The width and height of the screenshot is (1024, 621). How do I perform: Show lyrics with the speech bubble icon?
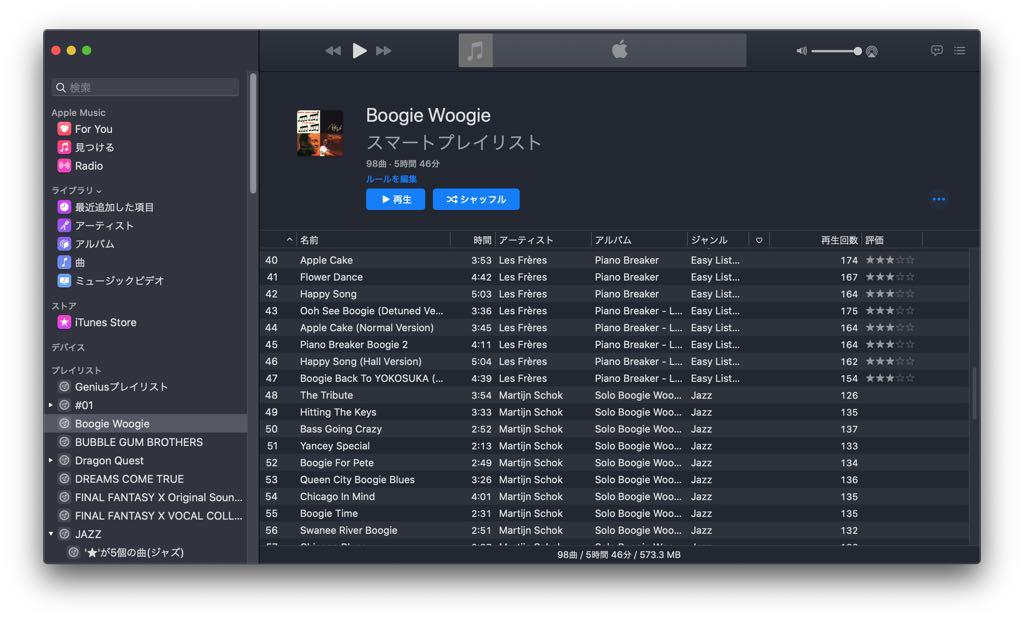point(936,50)
